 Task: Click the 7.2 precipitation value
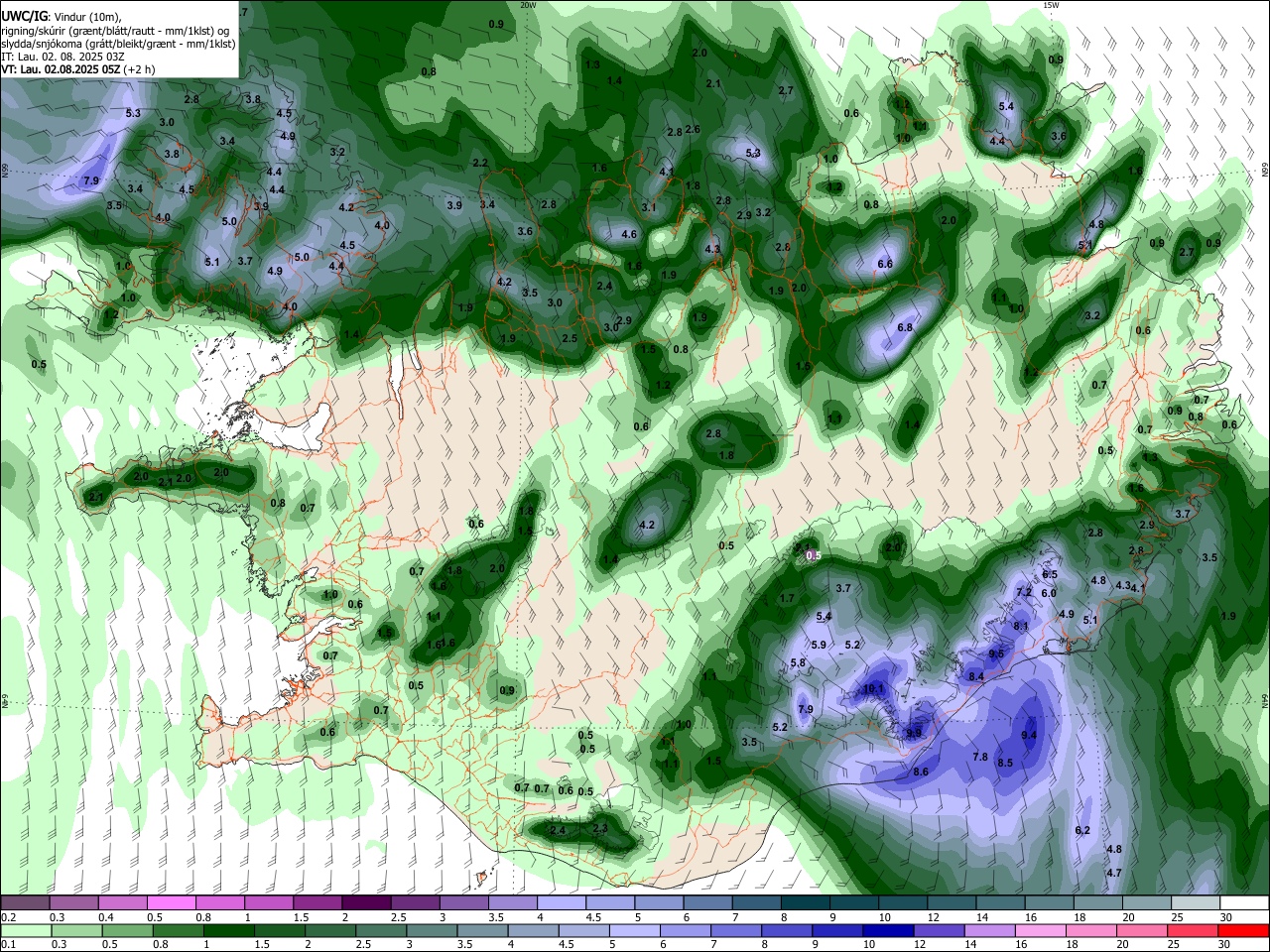click(x=1025, y=592)
